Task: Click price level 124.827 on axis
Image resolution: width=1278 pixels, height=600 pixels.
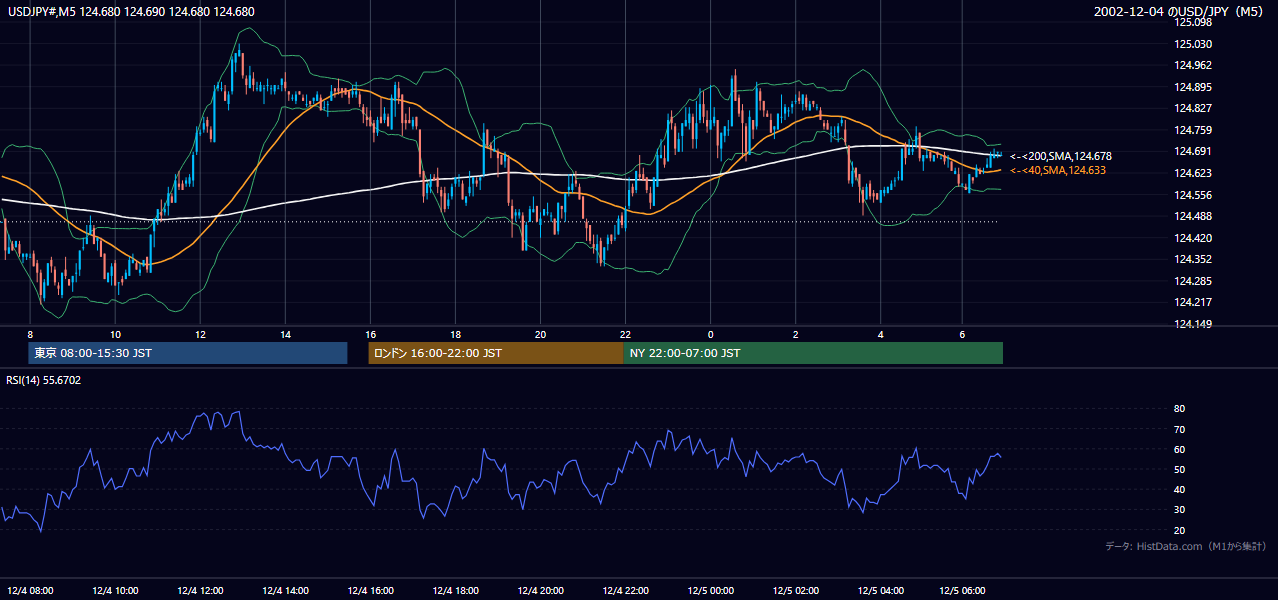Action: pos(1193,108)
